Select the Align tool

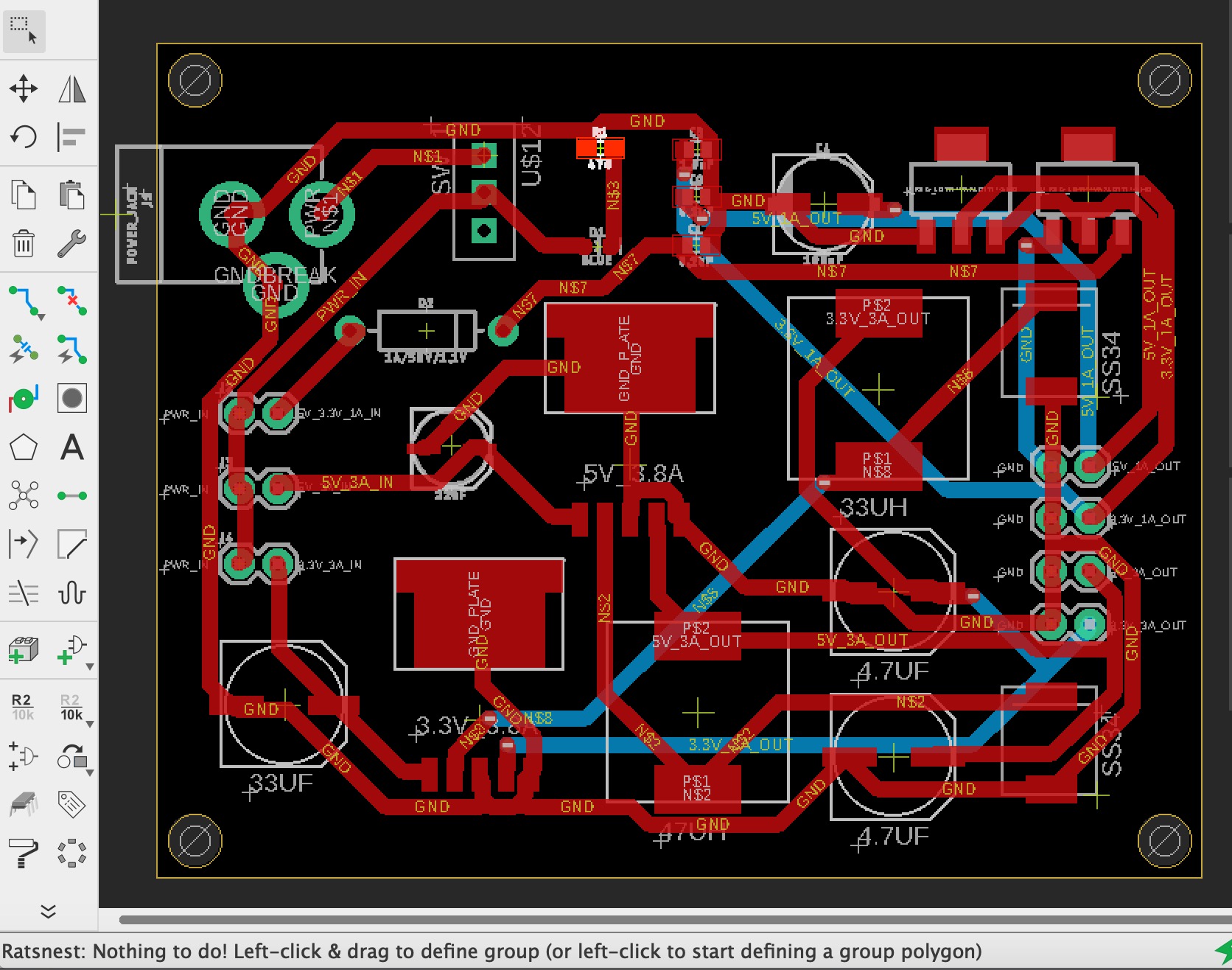[71, 136]
